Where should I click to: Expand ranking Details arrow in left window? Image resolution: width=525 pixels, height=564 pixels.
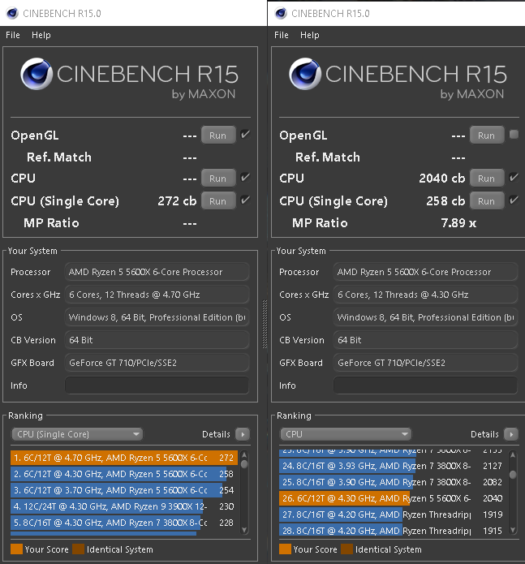[x=242, y=434]
